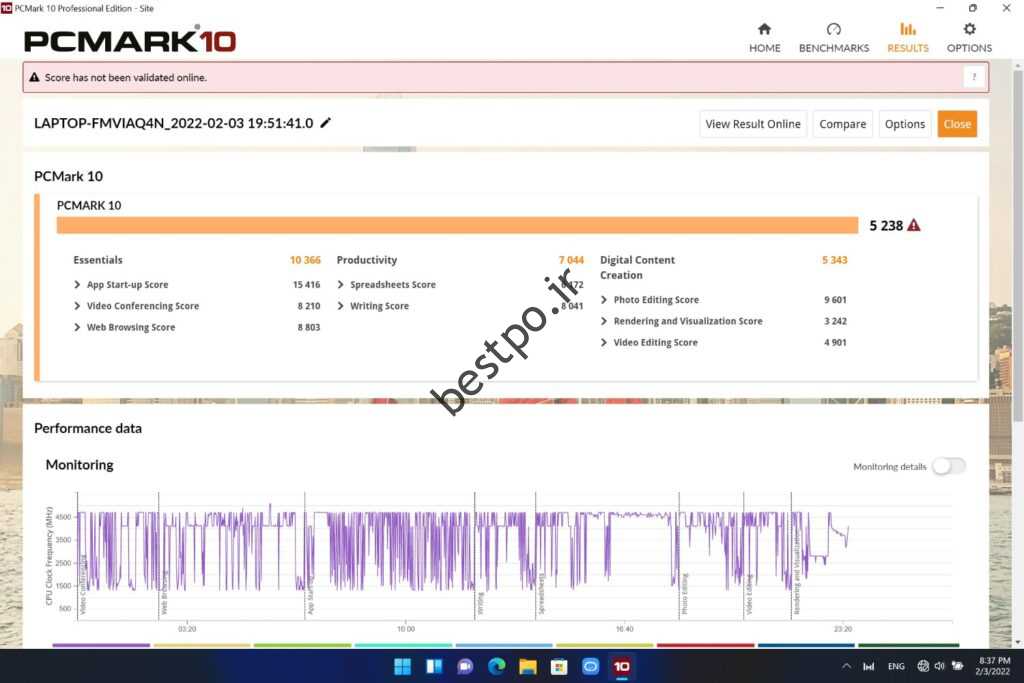This screenshot has height=683, width=1024.
Task: Open the clock and date showing 8:37 PM
Action: point(993,666)
